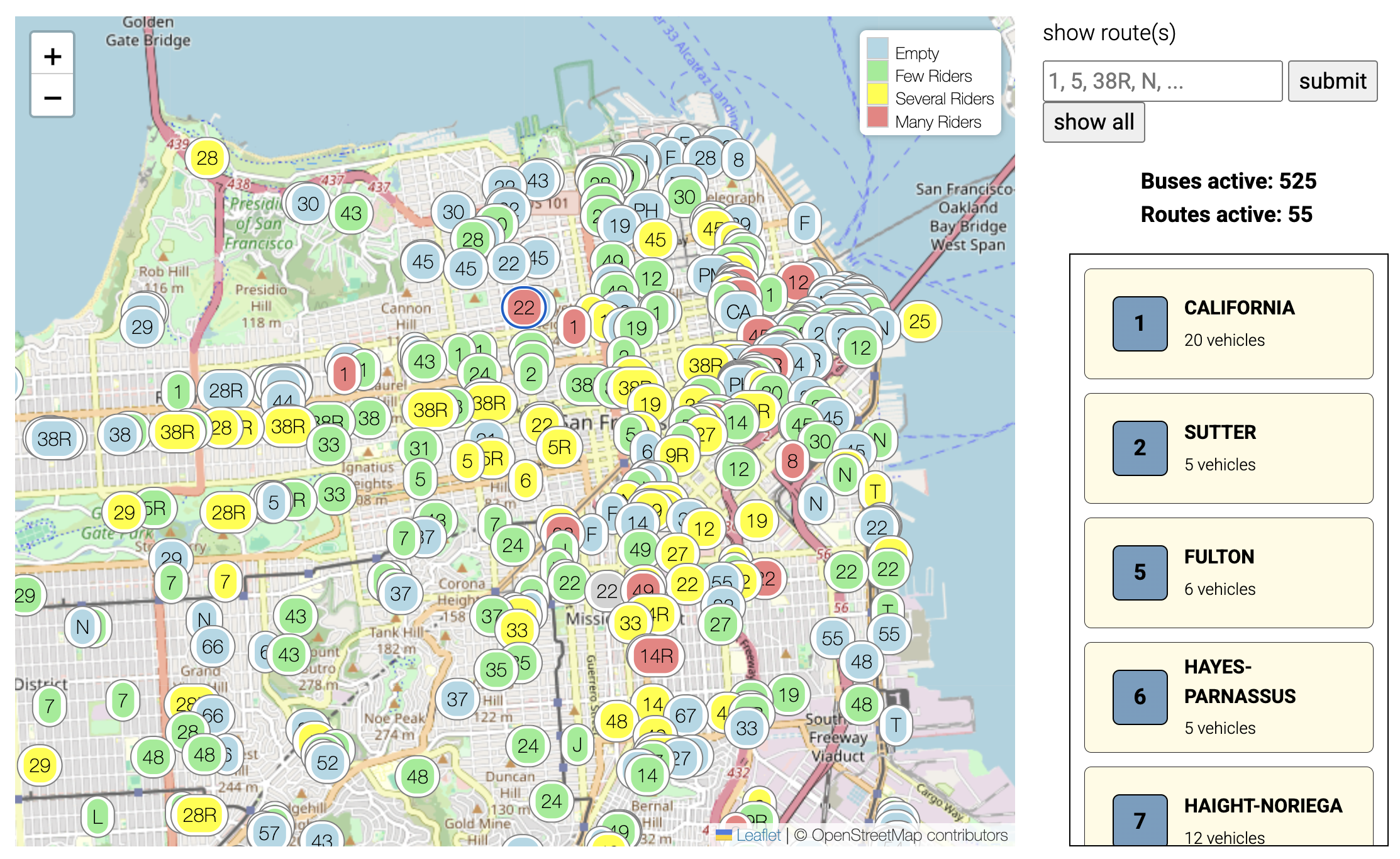Click the show all button
Viewport: 1400px width, 859px height.
click(1093, 122)
